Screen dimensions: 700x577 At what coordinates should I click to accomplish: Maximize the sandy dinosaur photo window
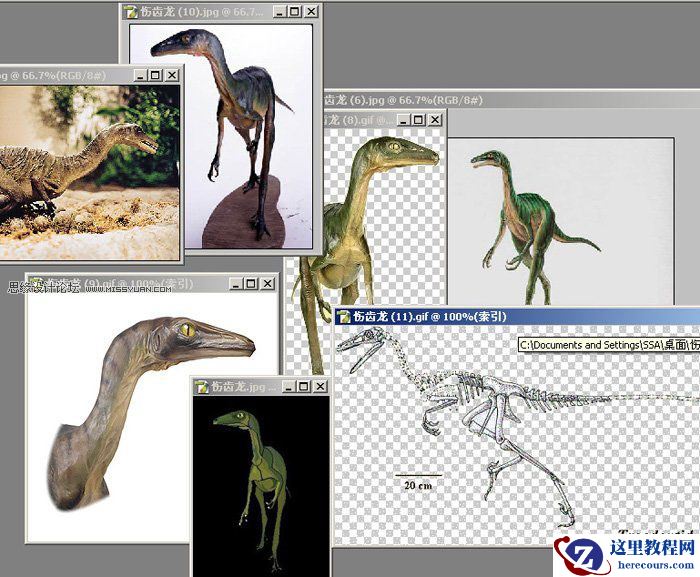coord(155,75)
